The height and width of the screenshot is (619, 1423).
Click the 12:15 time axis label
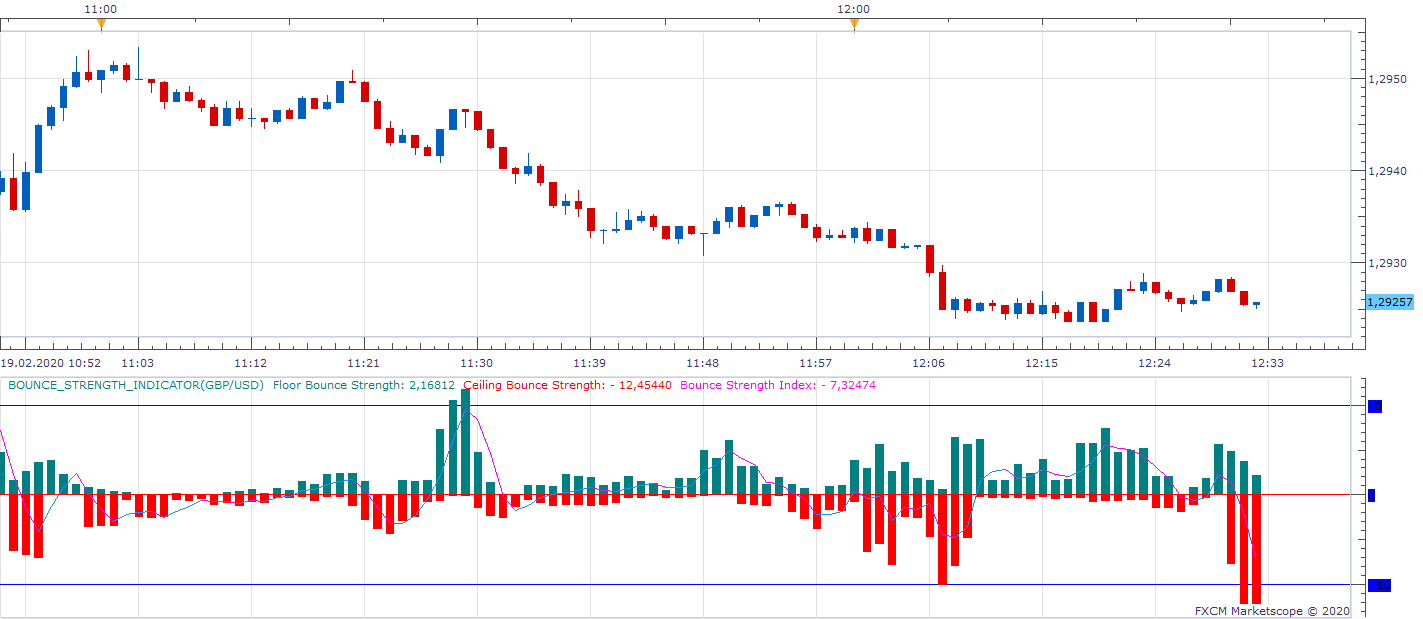[x=1042, y=363]
